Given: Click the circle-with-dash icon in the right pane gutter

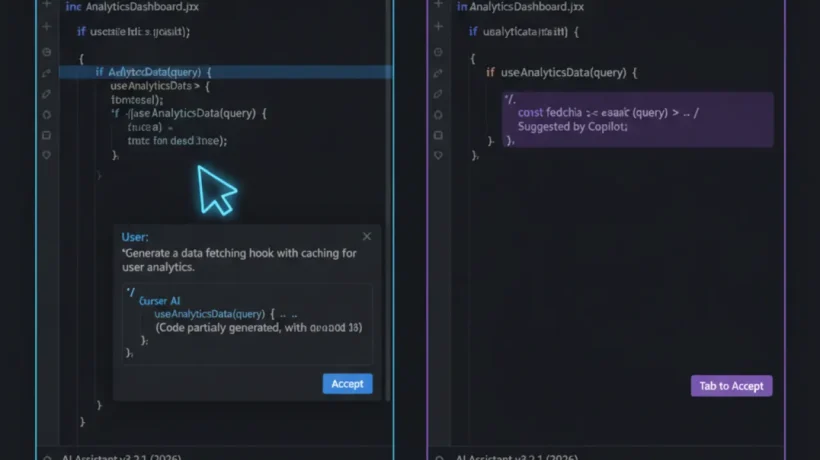Looking at the screenshot, I should coord(438,52).
